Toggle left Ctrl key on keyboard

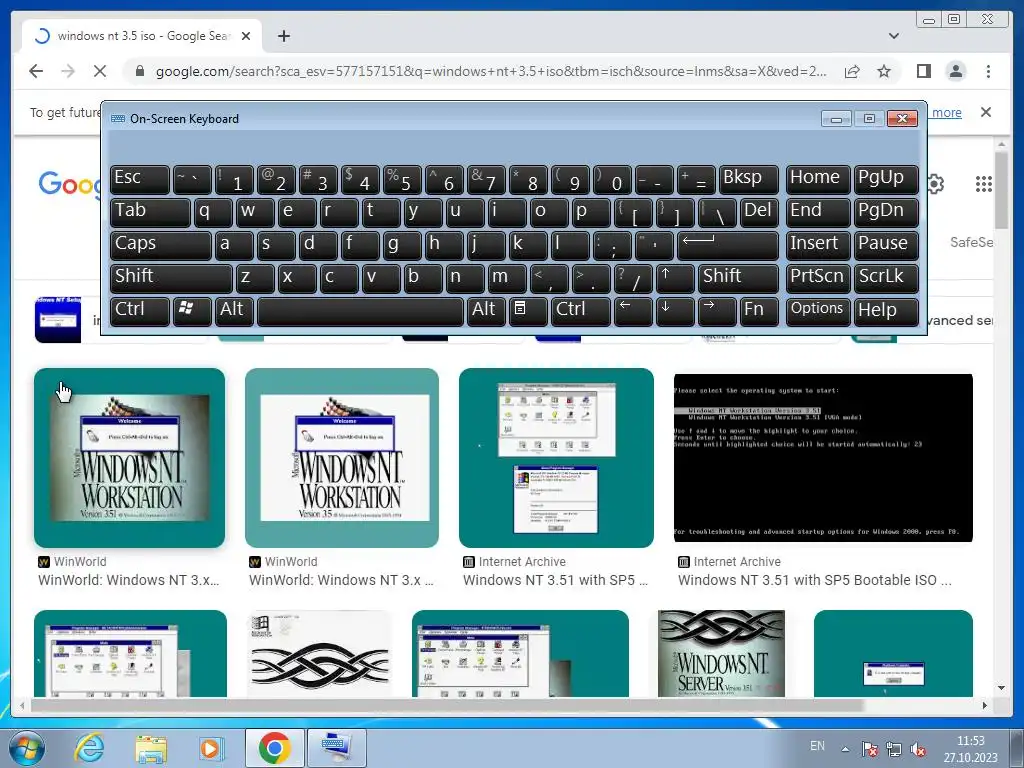click(x=140, y=311)
